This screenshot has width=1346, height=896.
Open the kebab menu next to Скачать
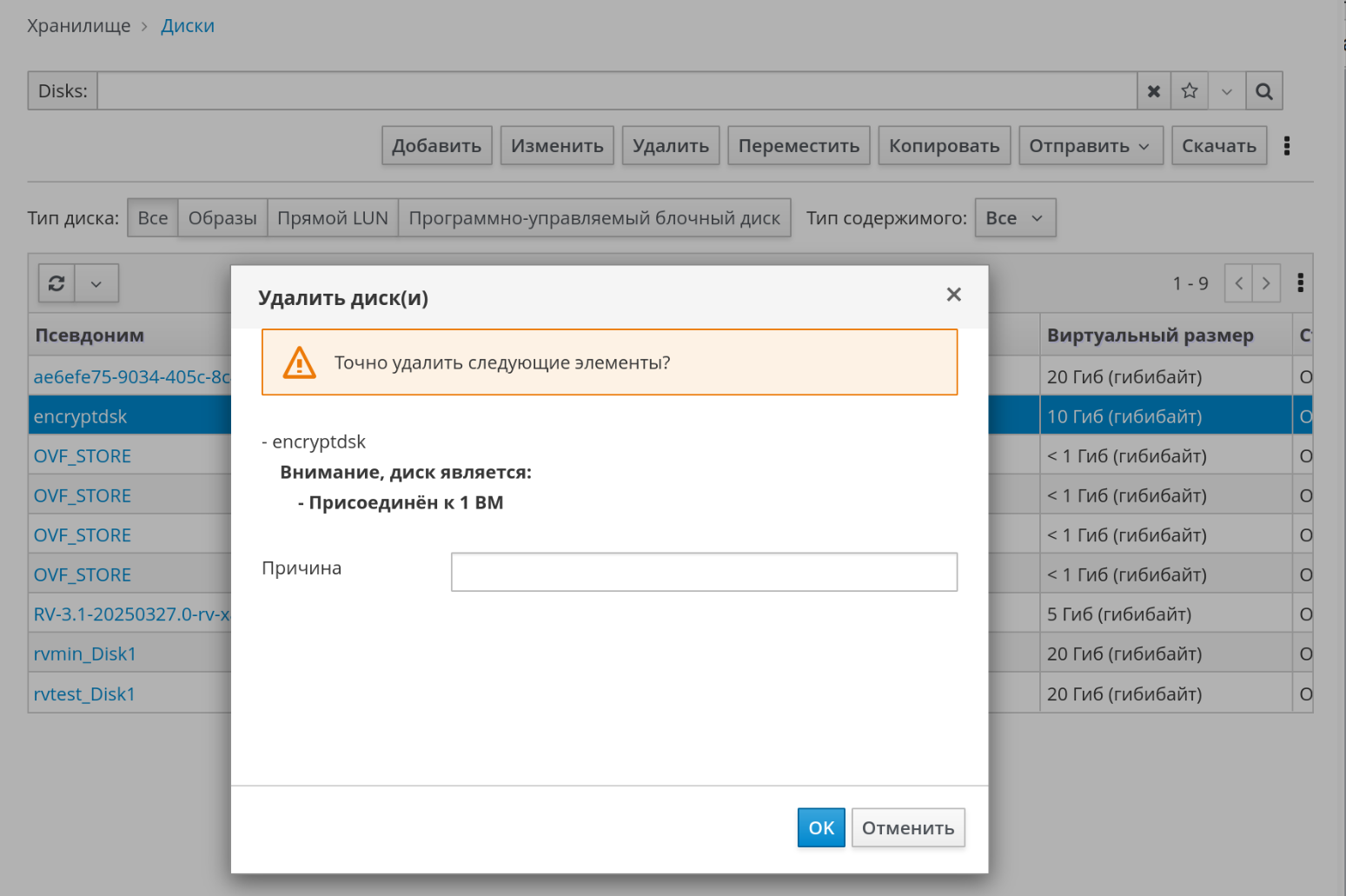(x=1287, y=146)
